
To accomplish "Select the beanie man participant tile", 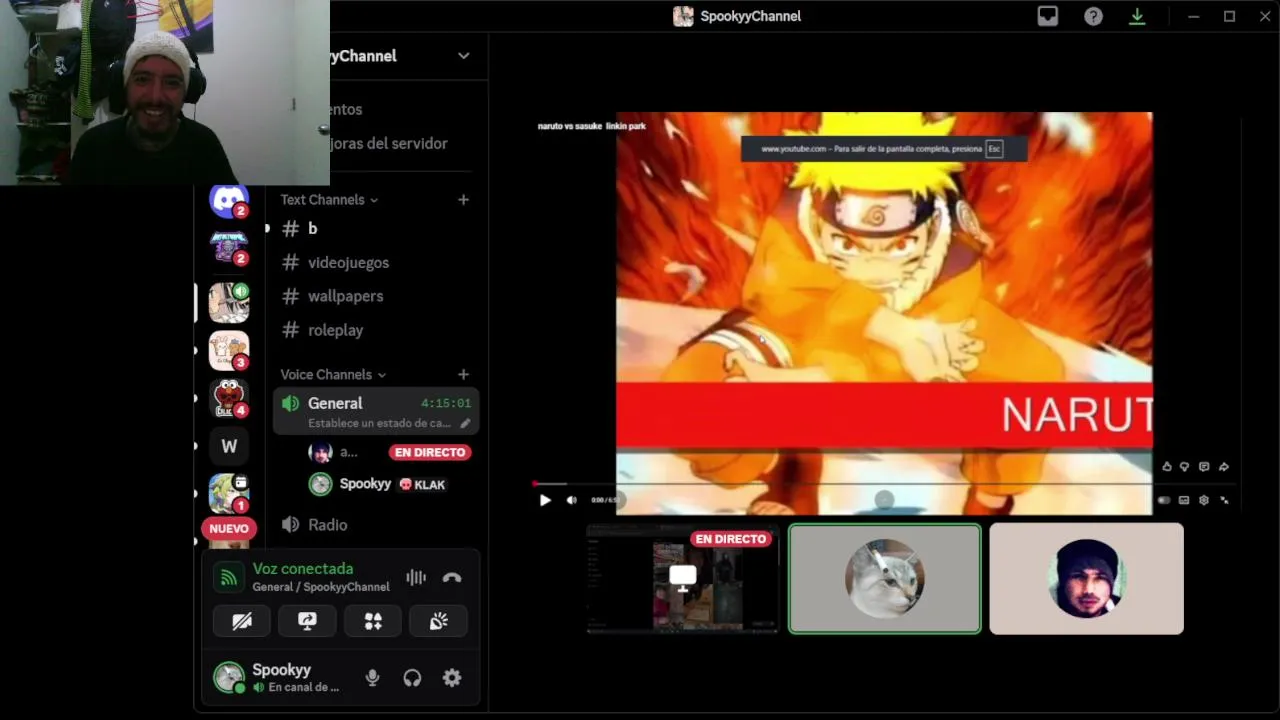I will click(1086, 579).
